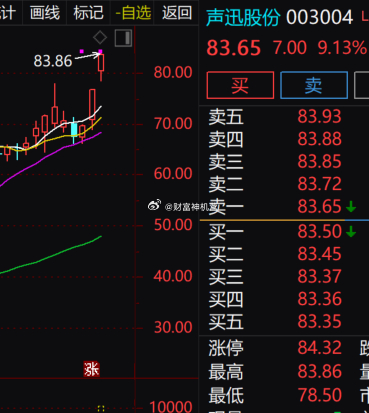The height and width of the screenshot is (413, 369).
Task: Click the 卖一 row label
Action: coord(226,206)
